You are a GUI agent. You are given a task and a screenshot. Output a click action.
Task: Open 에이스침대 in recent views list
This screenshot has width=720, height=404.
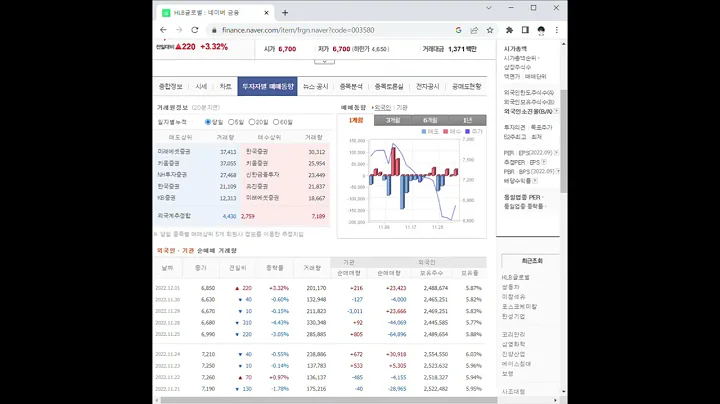pyautogui.click(x=517, y=364)
